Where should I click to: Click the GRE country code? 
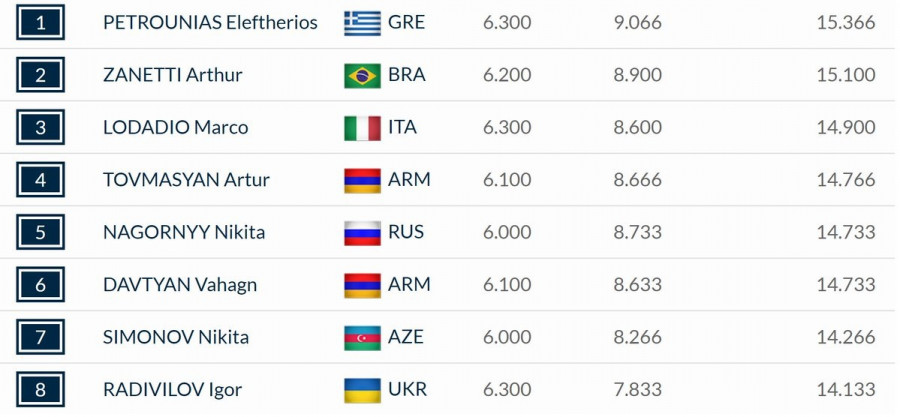pyautogui.click(x=406, y=23)
